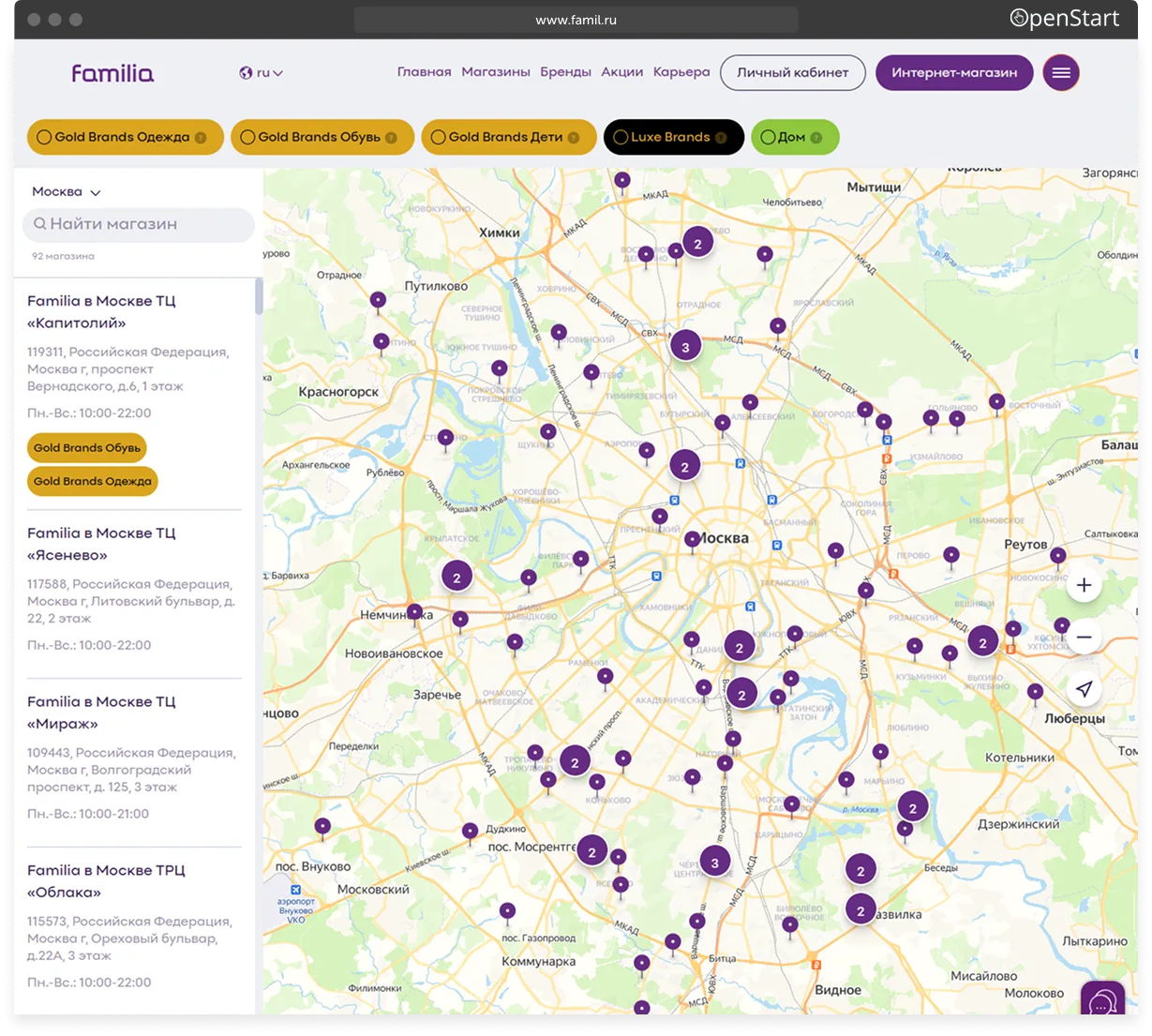Click the map geolocation arrow icon
Image resolution: width=1152 pixels, height=1036 pixels.
[x=1084, y=689]
